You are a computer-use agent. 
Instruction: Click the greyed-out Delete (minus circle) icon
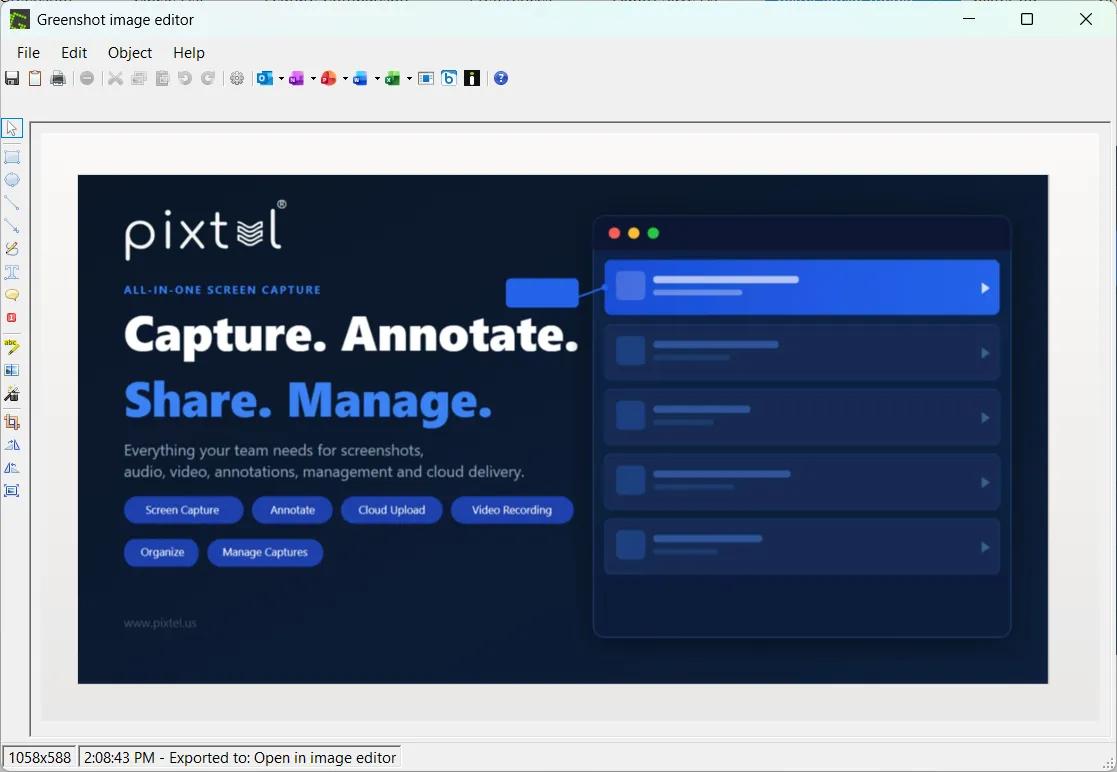click(x=87, y=78)
